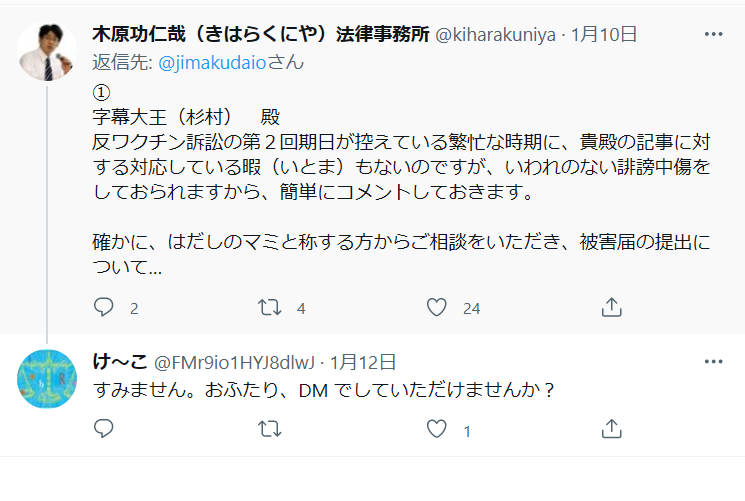The image size is (745, 501).
Task: Retweet the 木原功仁哉 law office tweet
Action: (270, 307)
